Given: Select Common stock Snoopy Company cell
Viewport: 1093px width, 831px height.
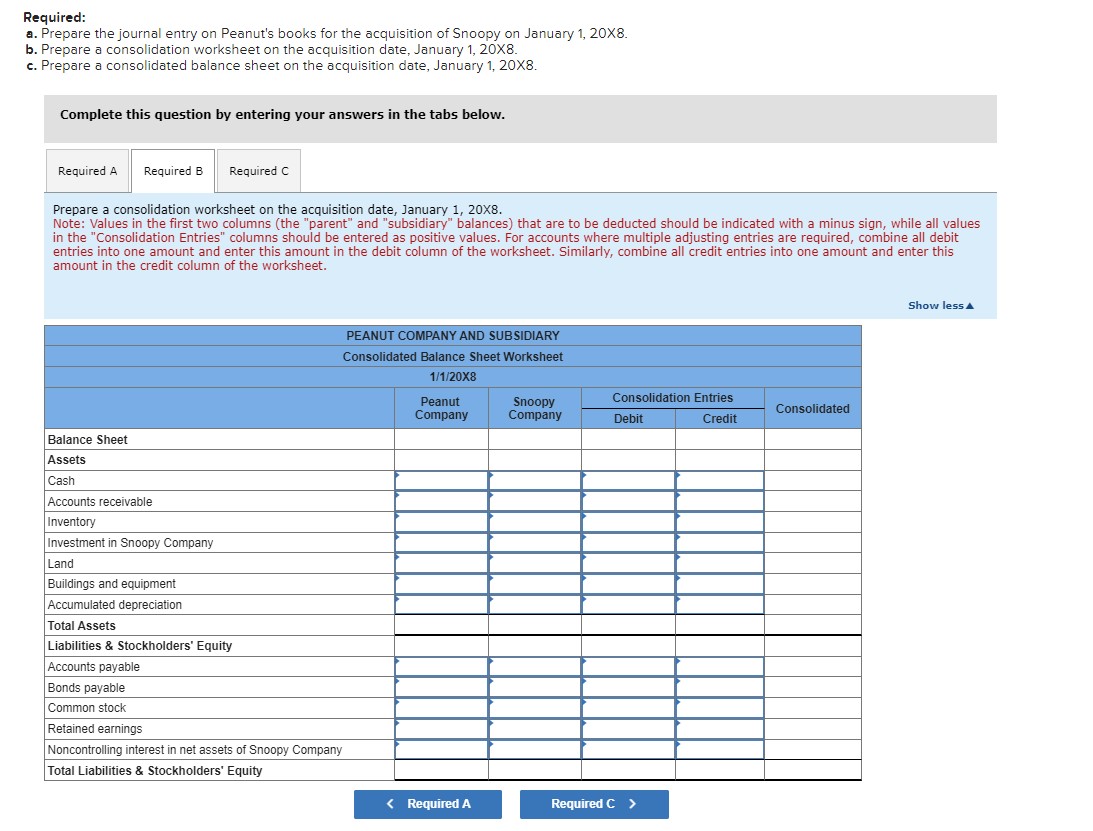Looking at the screenshot, I should pos(535,708).
